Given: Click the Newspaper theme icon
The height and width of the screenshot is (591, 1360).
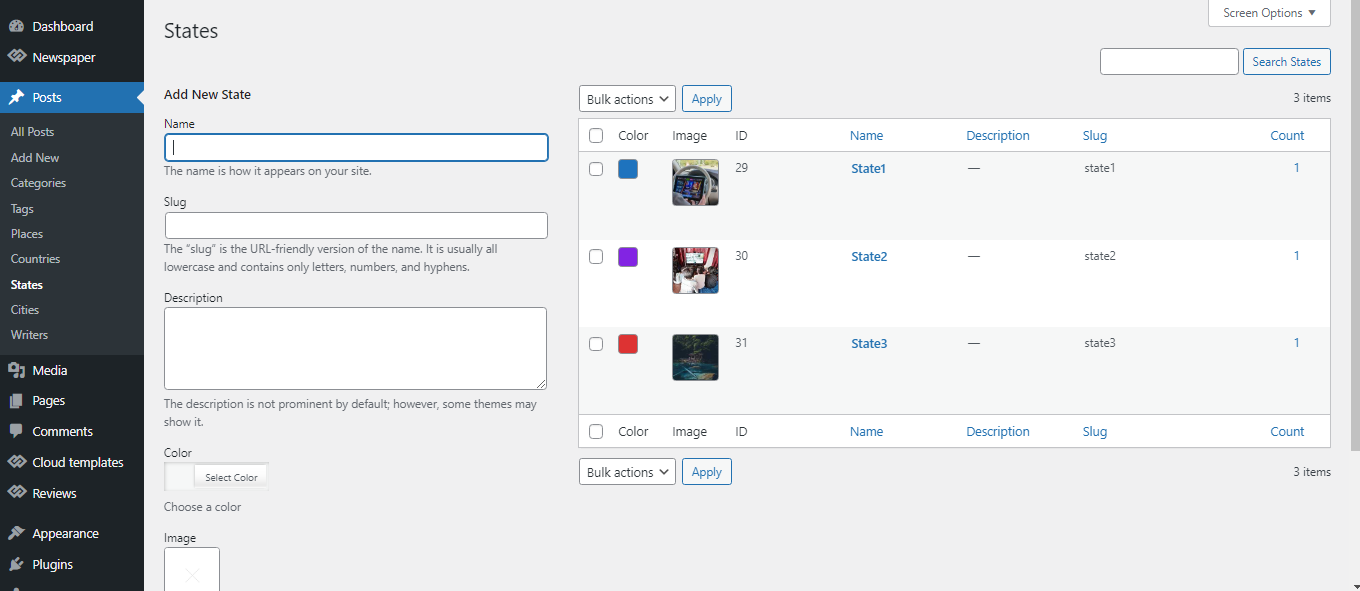Looking at the screenshot, I should pos(16,57).
